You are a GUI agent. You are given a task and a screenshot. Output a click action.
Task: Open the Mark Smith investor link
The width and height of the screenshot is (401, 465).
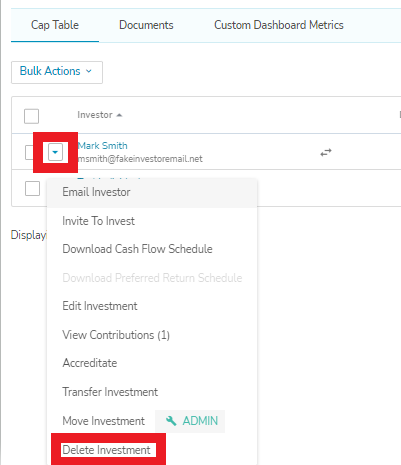tap(102, 146)
